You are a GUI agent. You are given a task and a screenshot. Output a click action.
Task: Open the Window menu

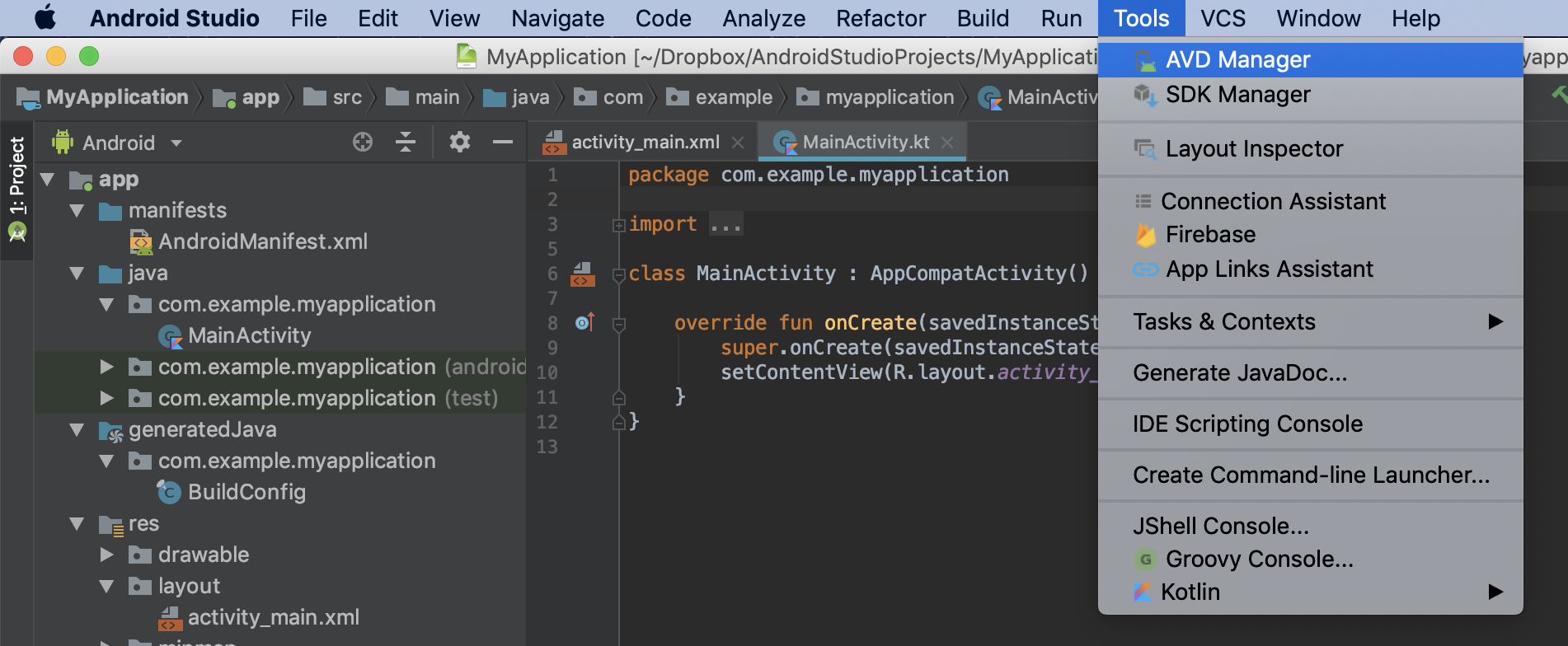tap(1318, 18)
